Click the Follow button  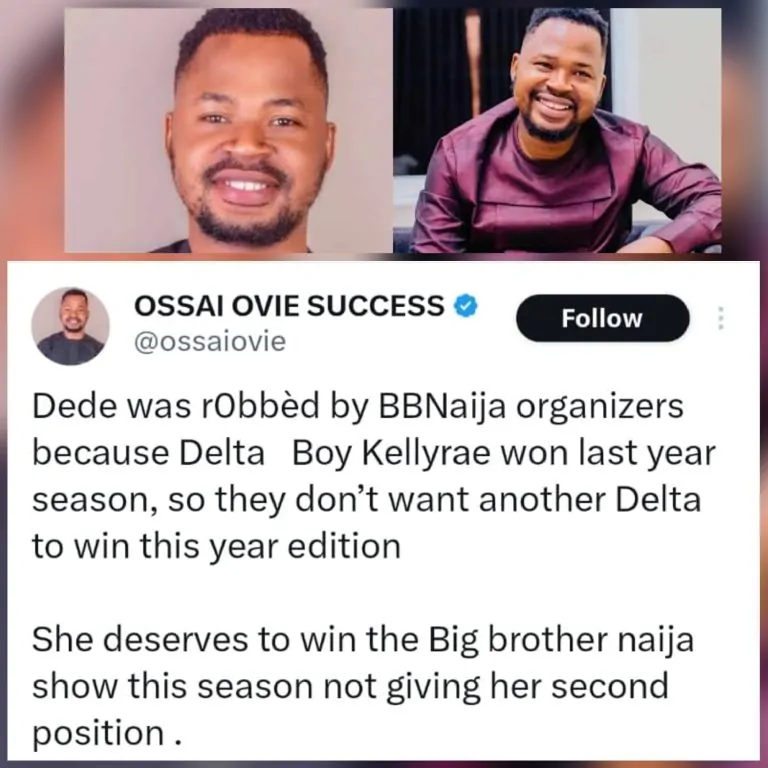click(602, 319)
